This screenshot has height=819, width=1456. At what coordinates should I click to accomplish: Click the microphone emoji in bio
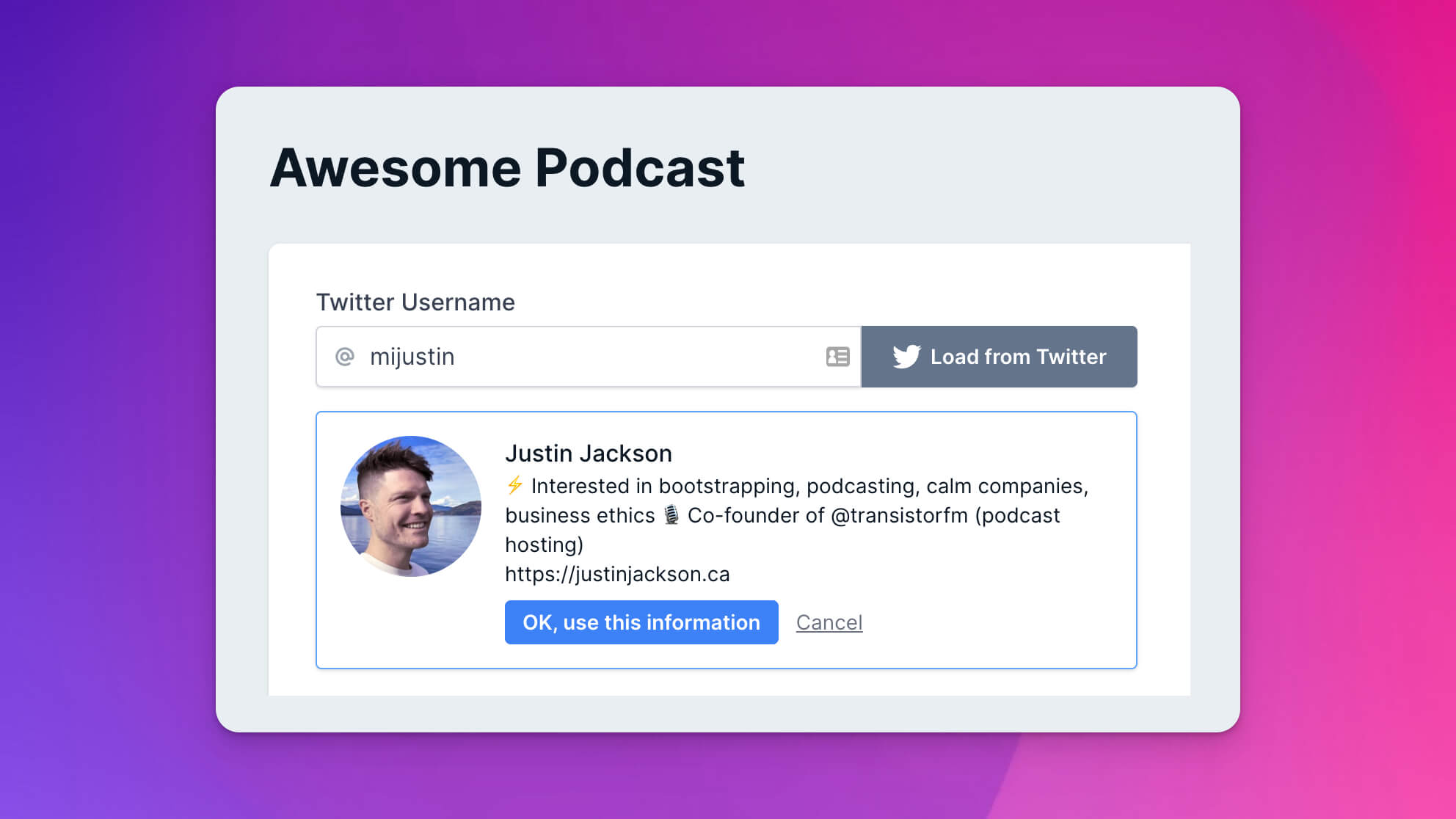671,515
